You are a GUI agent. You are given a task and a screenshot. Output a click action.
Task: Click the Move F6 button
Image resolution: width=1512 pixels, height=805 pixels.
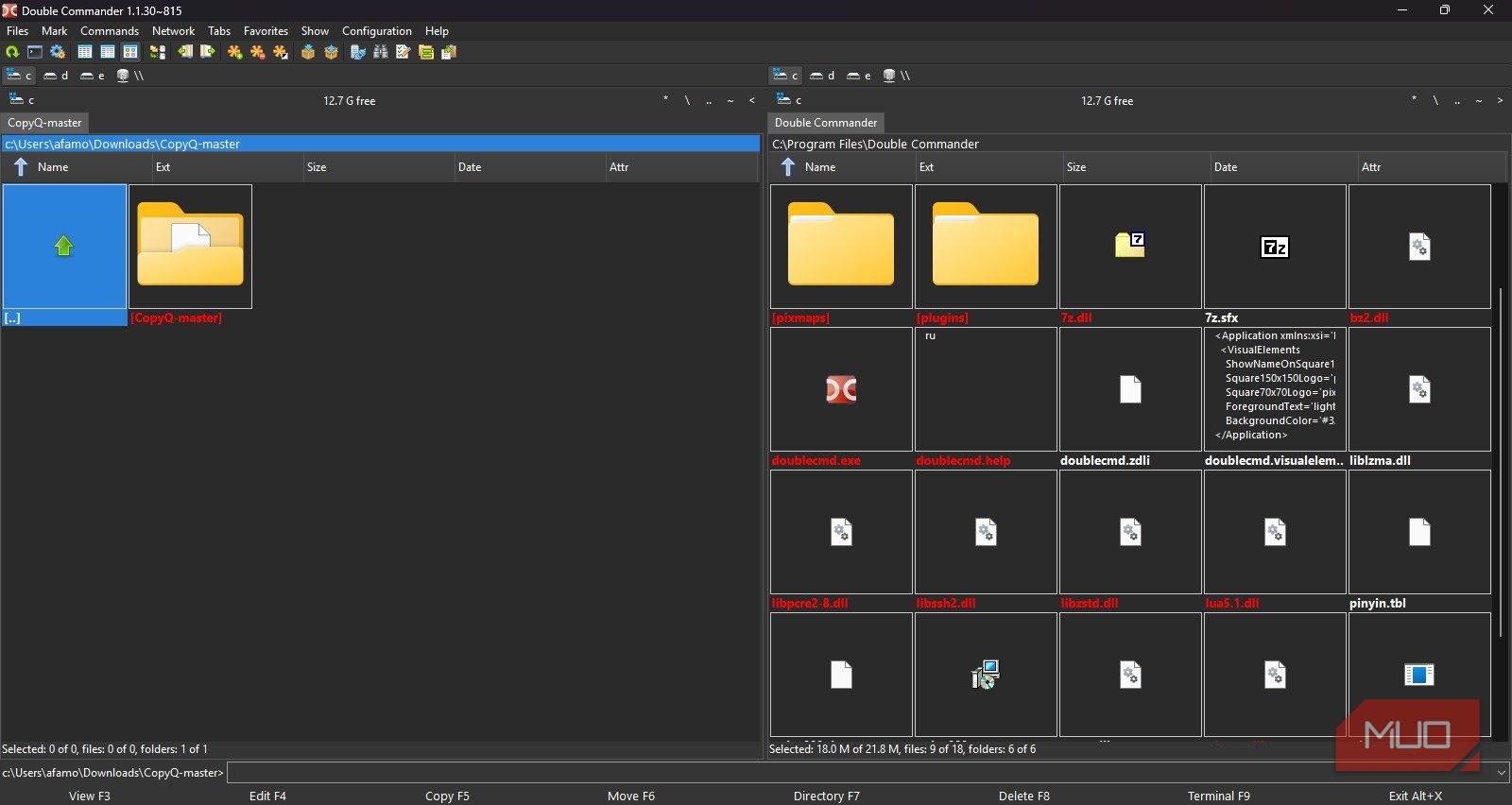(631, 796)
